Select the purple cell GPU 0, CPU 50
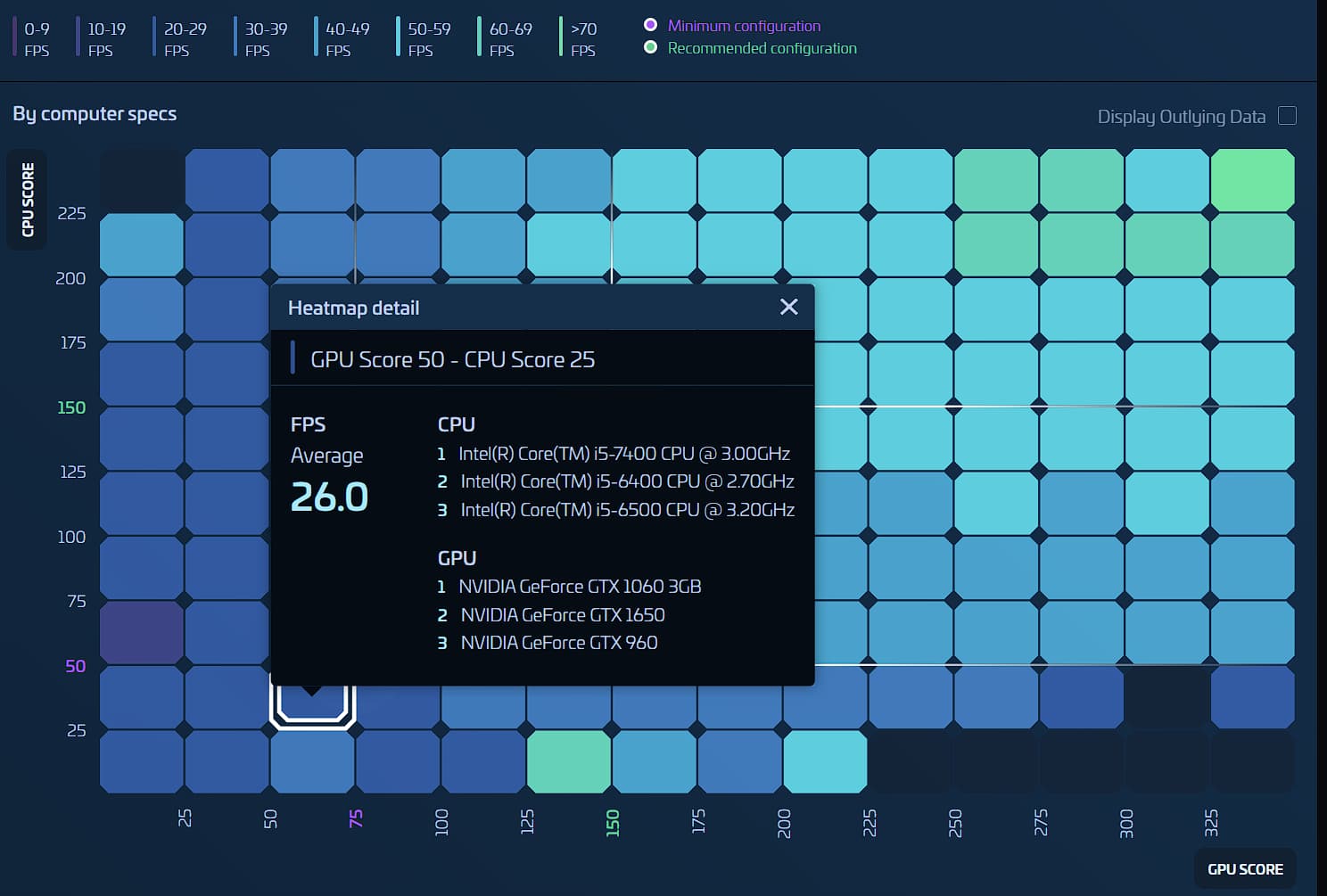1327x896 pixels. (x=142, y=632)
